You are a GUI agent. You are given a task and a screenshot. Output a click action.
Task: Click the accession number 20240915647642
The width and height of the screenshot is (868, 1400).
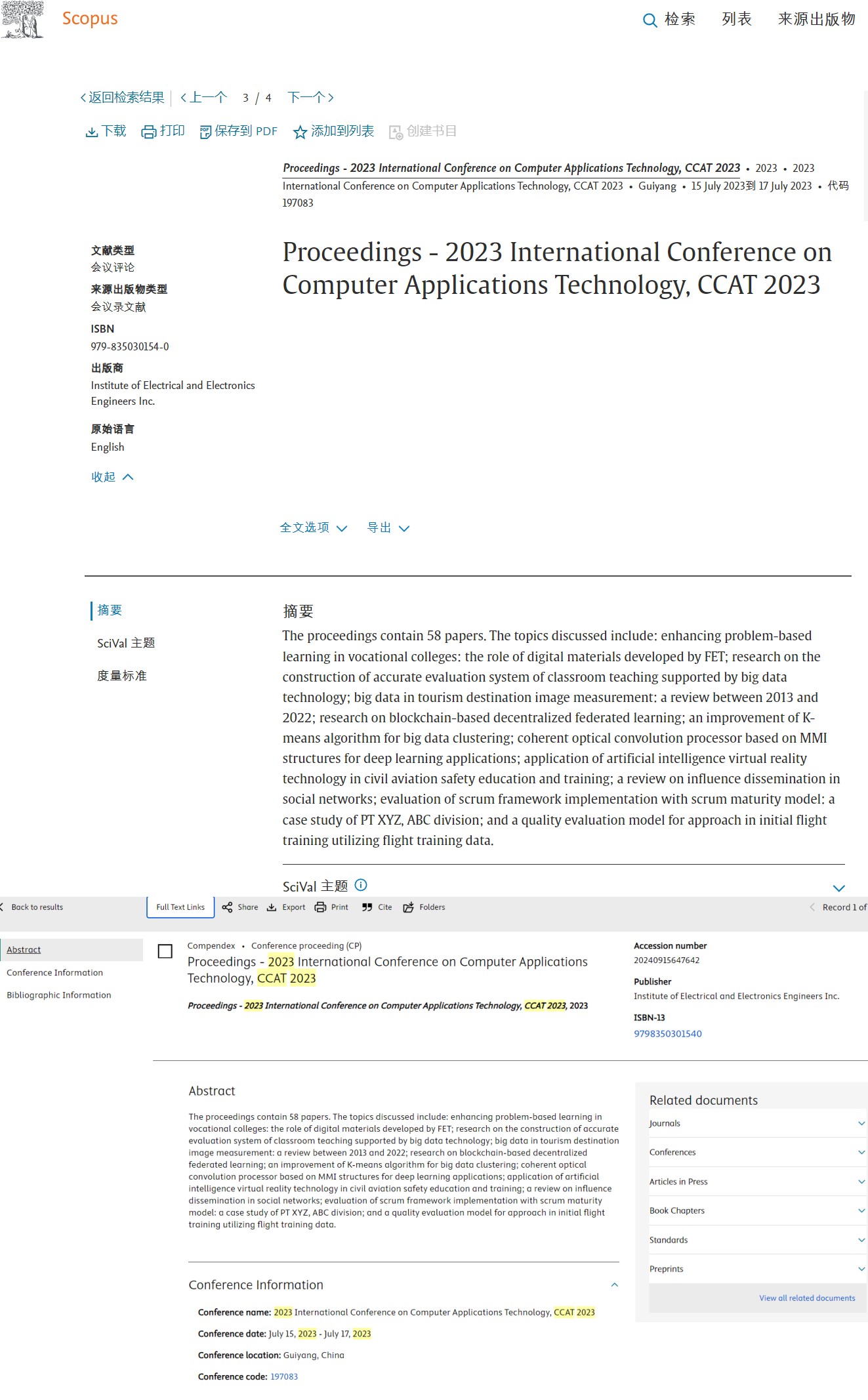pyautogui.click(x=667, y=960)
